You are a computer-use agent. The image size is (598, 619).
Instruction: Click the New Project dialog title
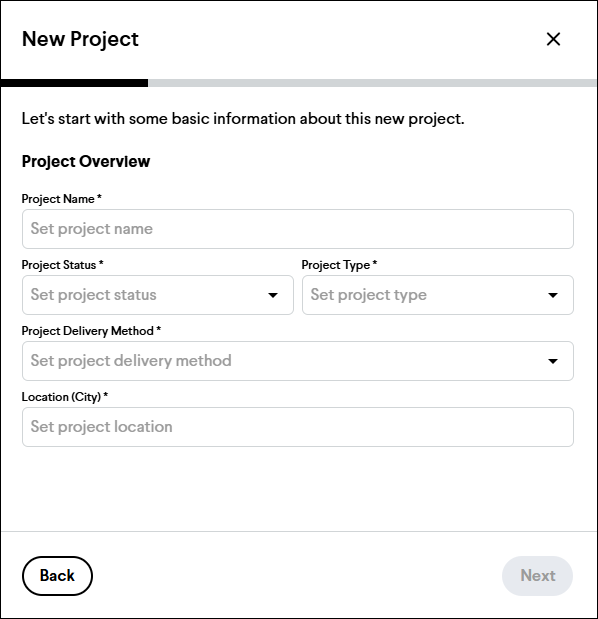(80, 39)
